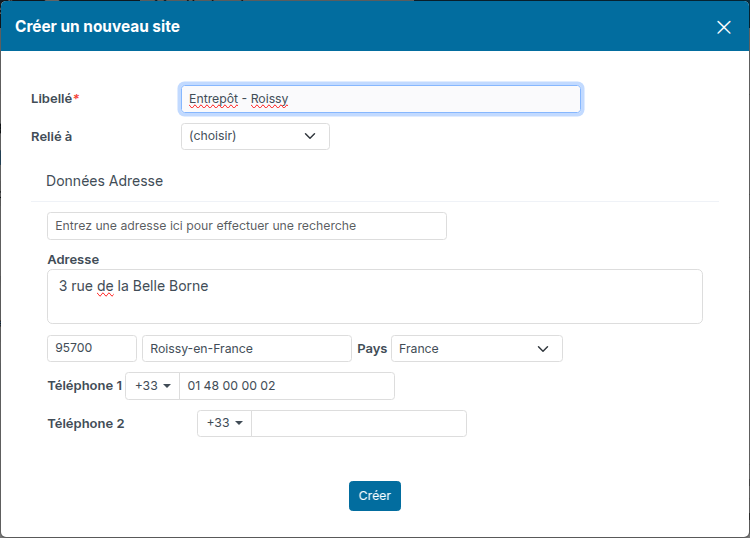The image size is (750, 538).
Task: Focus the address search box
Action: pos(247,226)
